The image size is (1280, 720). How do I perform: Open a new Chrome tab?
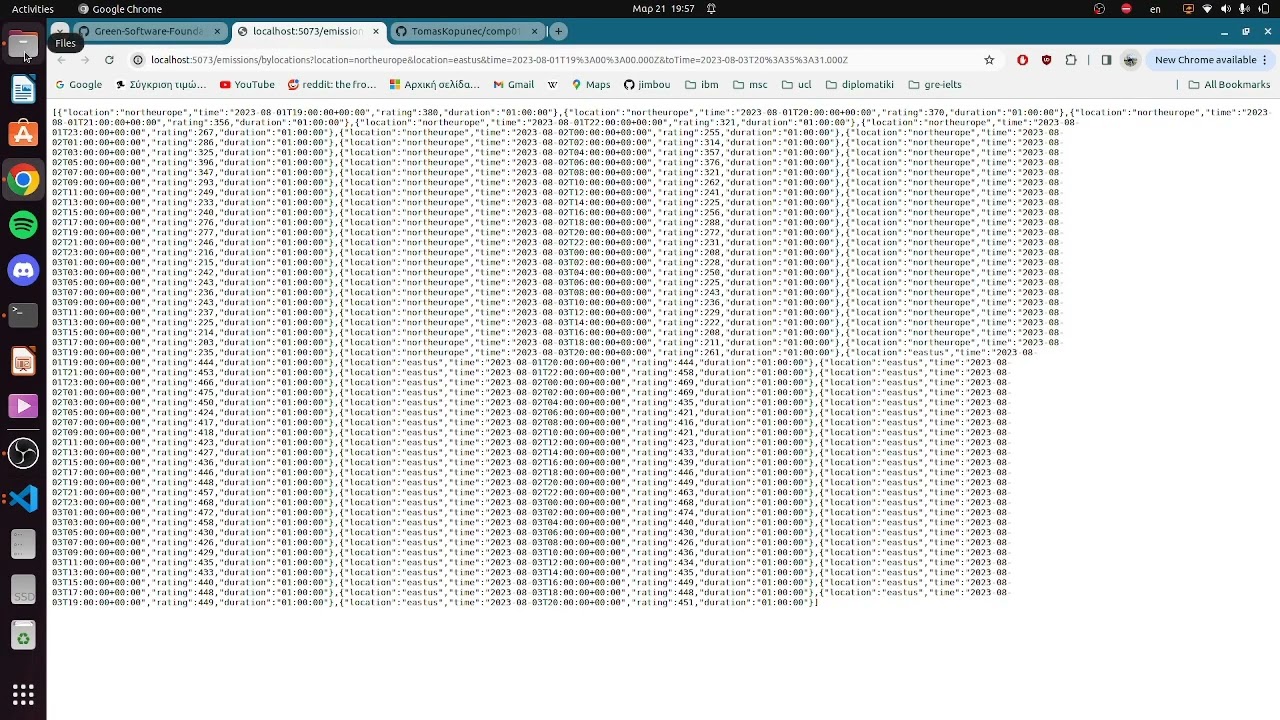coord(558,31)
